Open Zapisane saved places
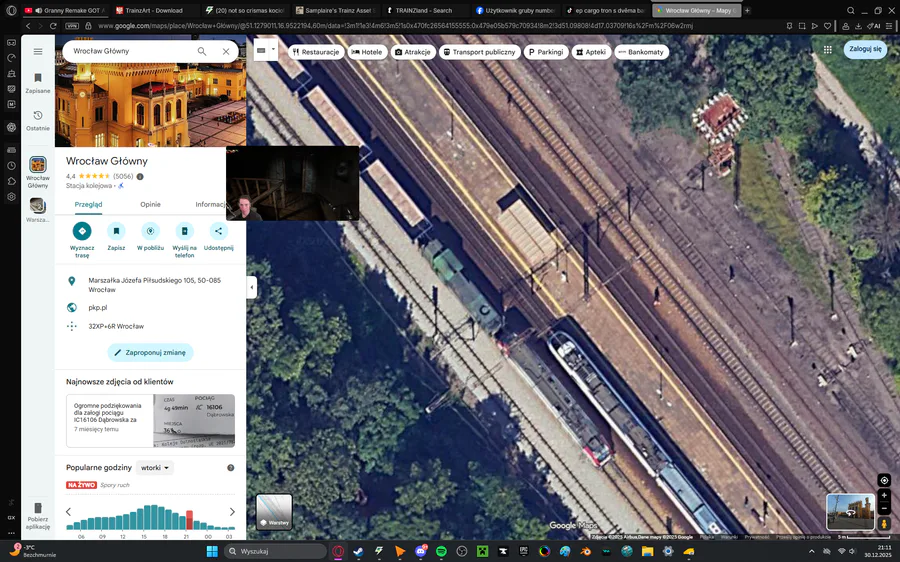900x562 pixels. [38, 83]
